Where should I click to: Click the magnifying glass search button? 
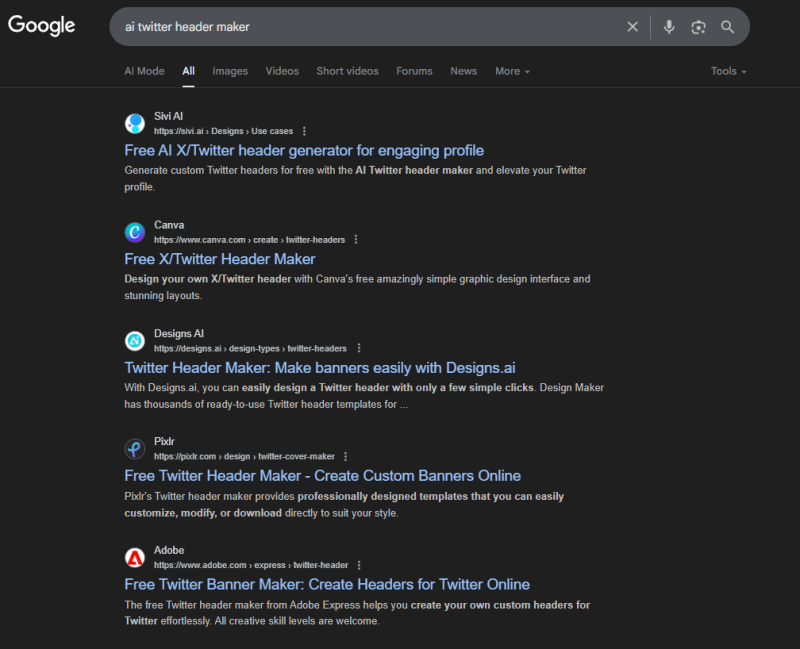728,27
